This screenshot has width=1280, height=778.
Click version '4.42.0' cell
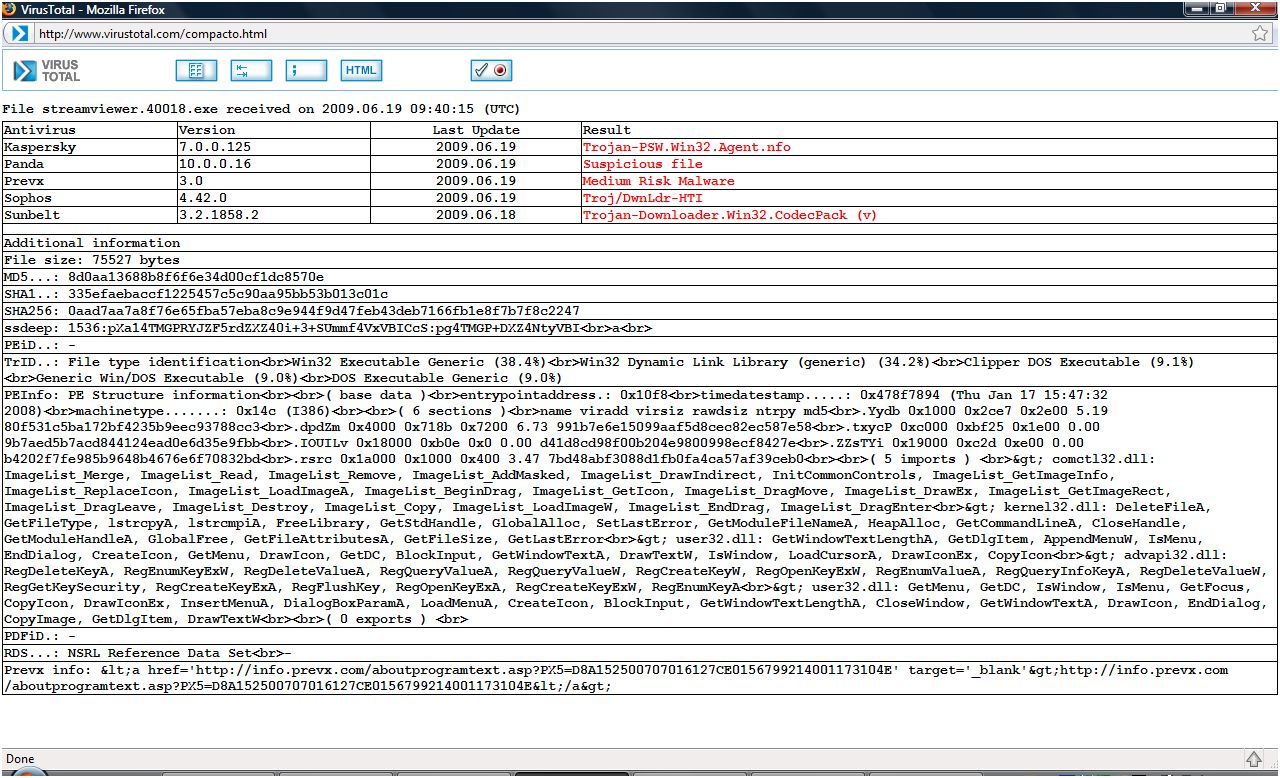[x=275, y=198]
